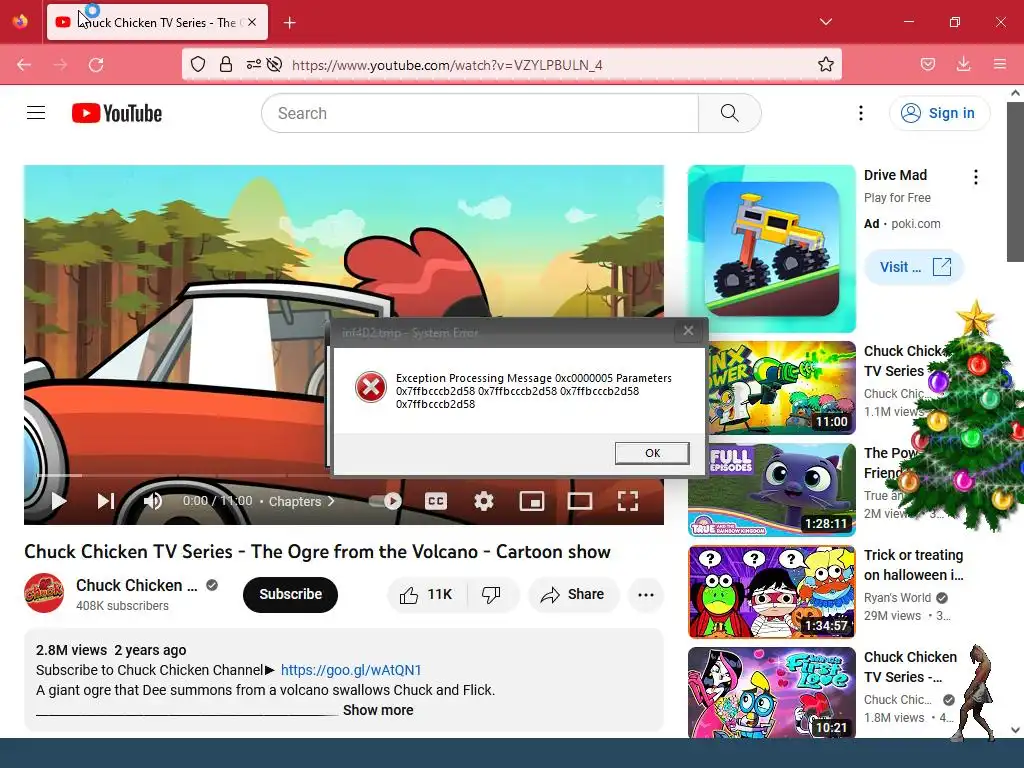Expand the Chapters chevron in player
Screen dimensions: 1024x768
pos(331,501)
